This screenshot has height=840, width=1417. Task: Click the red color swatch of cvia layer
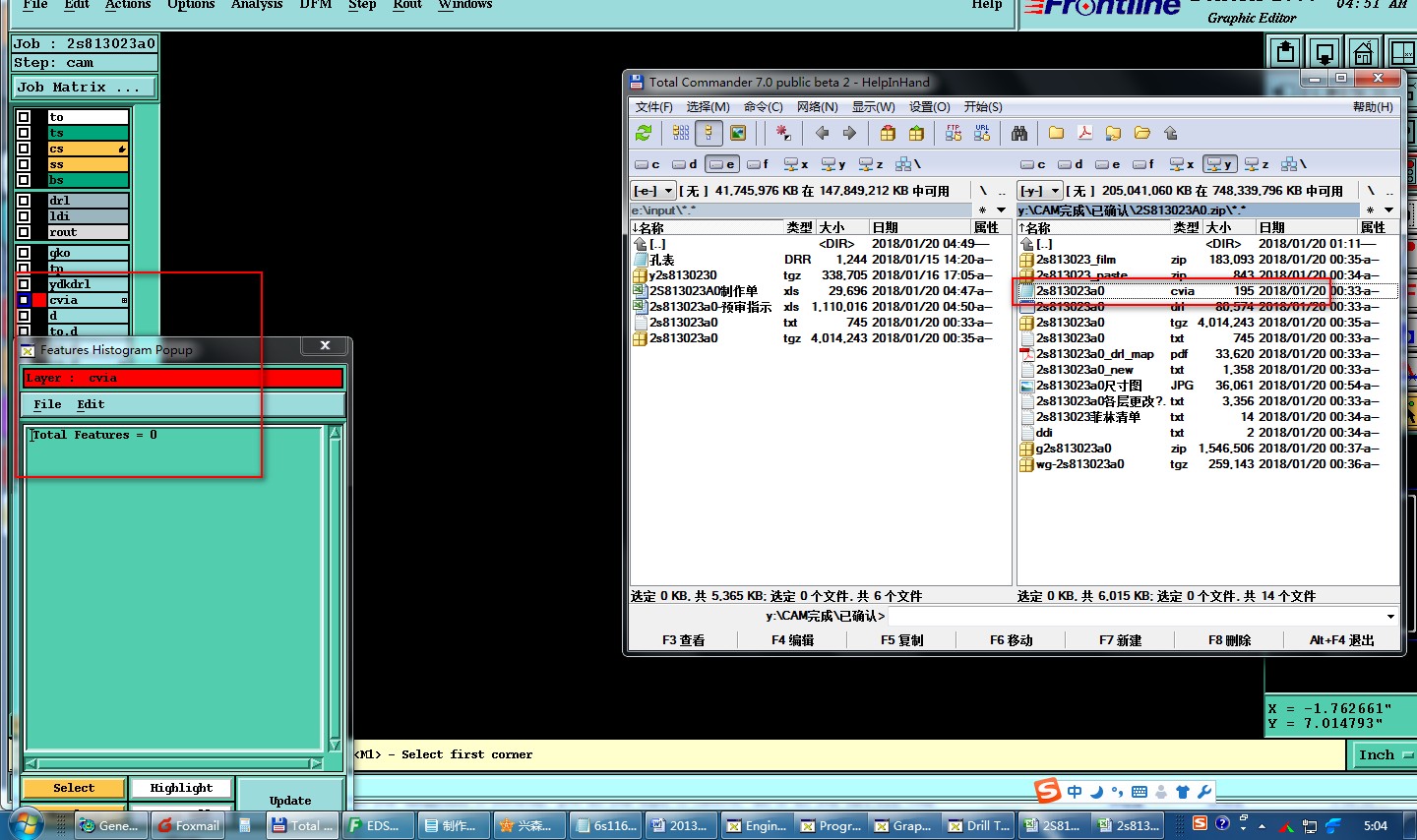tap(39, 300)
